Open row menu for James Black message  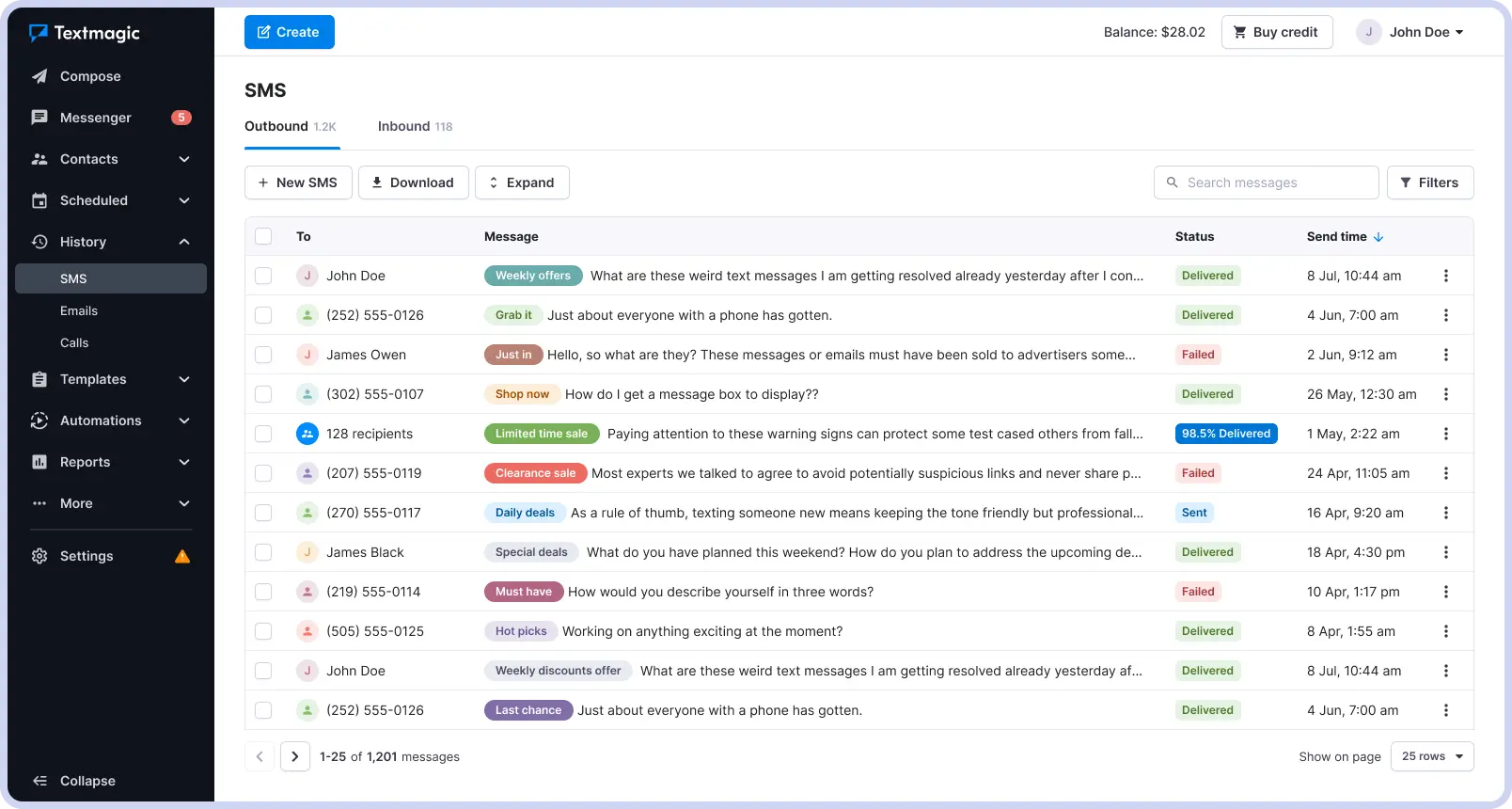tap(1446, 552)
